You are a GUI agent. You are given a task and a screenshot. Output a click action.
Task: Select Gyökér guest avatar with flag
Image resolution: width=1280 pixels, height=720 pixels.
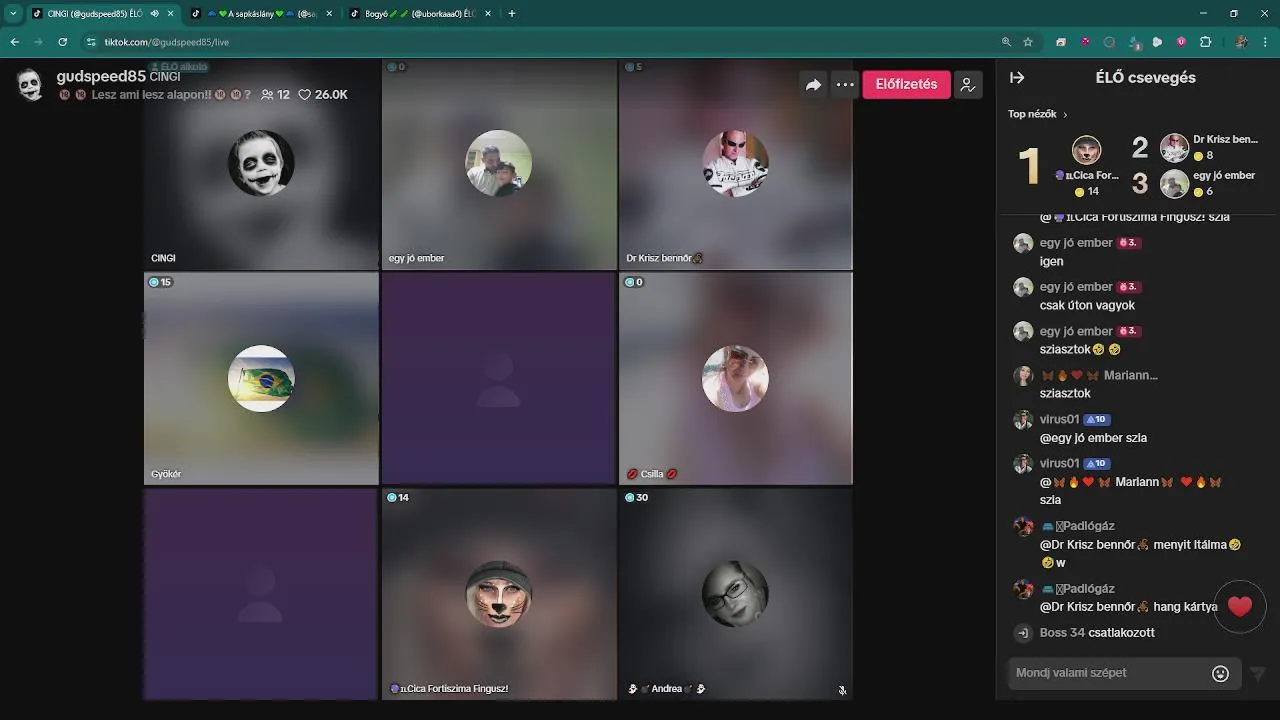[x=261, y=379]
